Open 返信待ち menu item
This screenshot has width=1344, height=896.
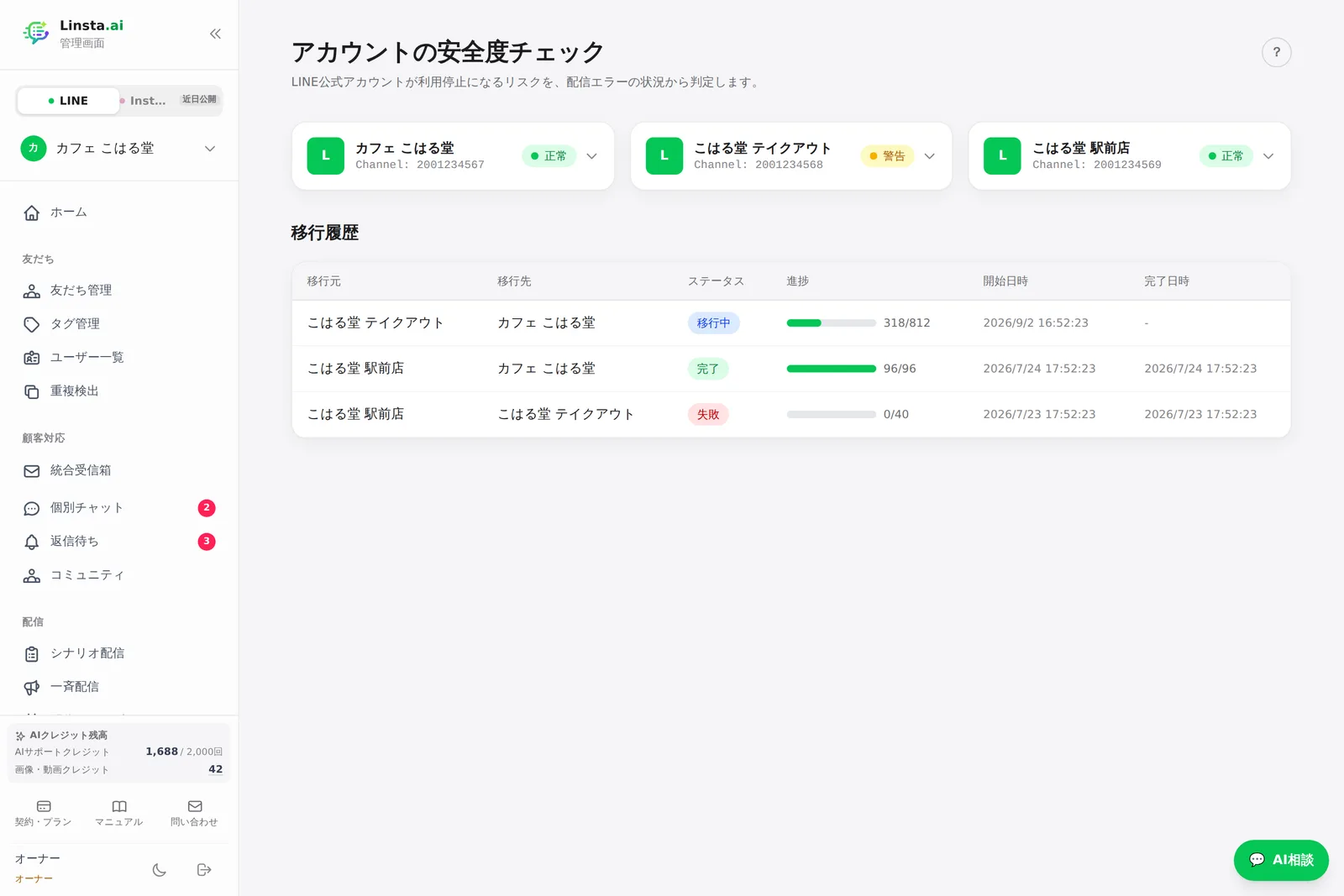click(119, 542)
